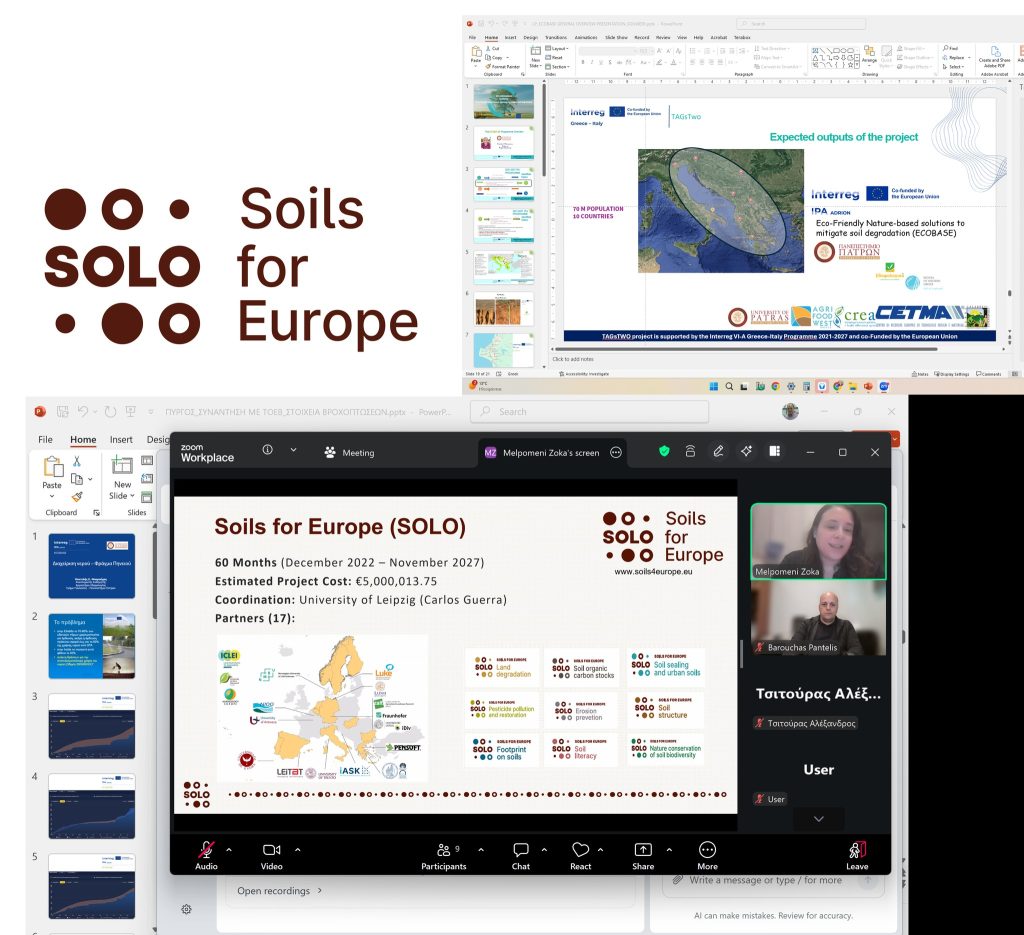Select the Home tab in the bottom PowerPoint
The image size is (1024, 935).
pos(83,439)
